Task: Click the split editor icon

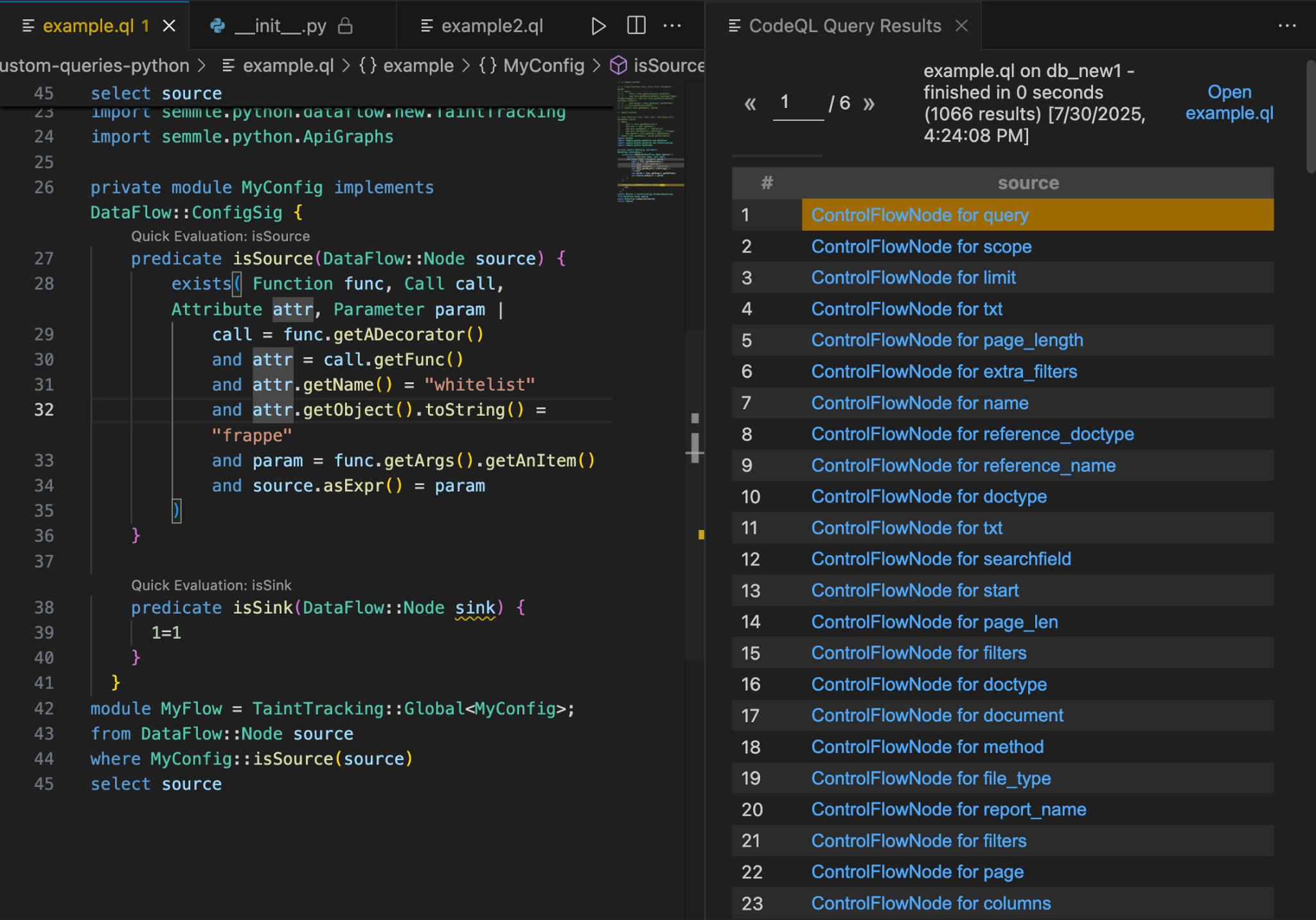Action: click(x=636, y=26)
